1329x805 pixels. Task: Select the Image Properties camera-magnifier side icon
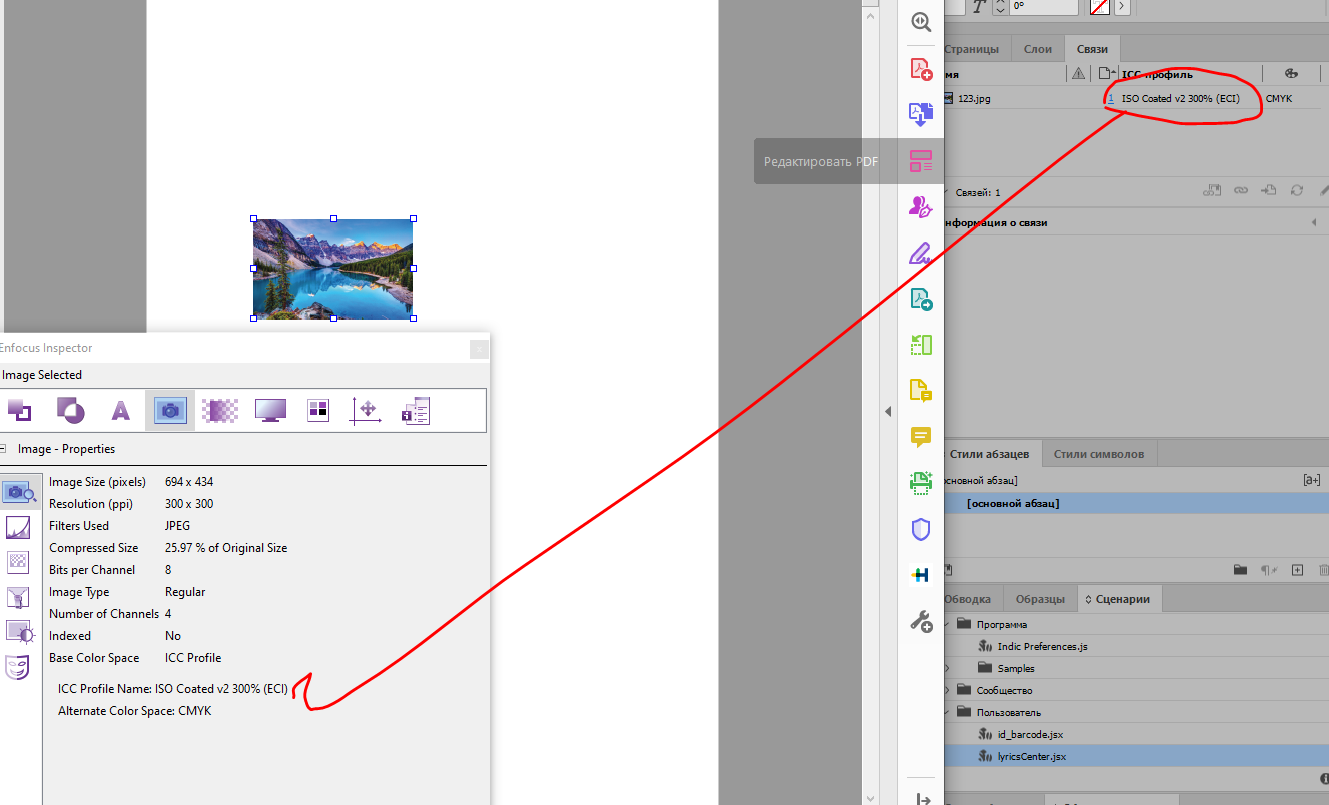[x=21, y=492]
